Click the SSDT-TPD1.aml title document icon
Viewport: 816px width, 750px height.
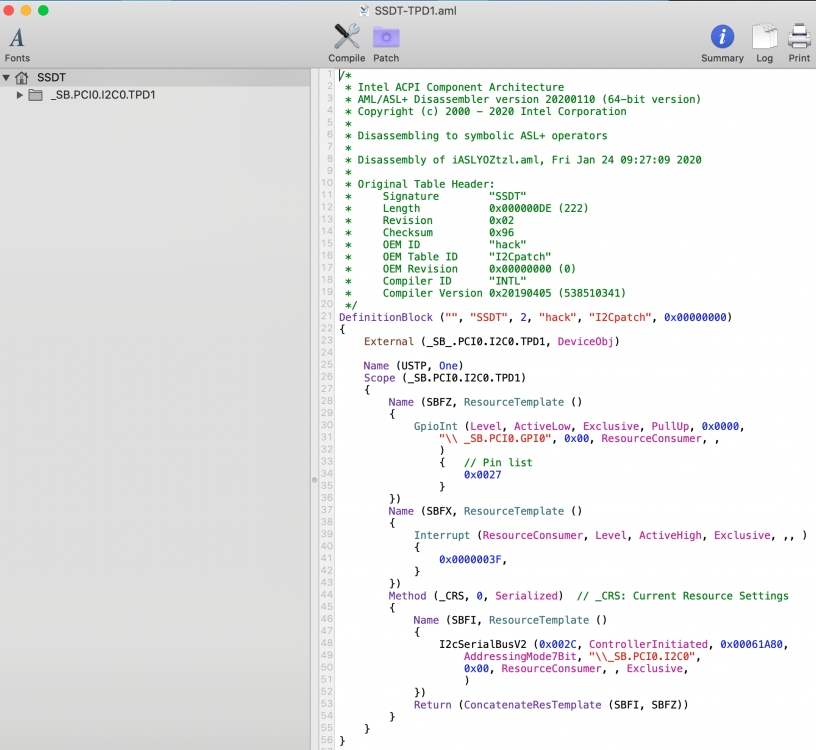(x=365, y=10)
